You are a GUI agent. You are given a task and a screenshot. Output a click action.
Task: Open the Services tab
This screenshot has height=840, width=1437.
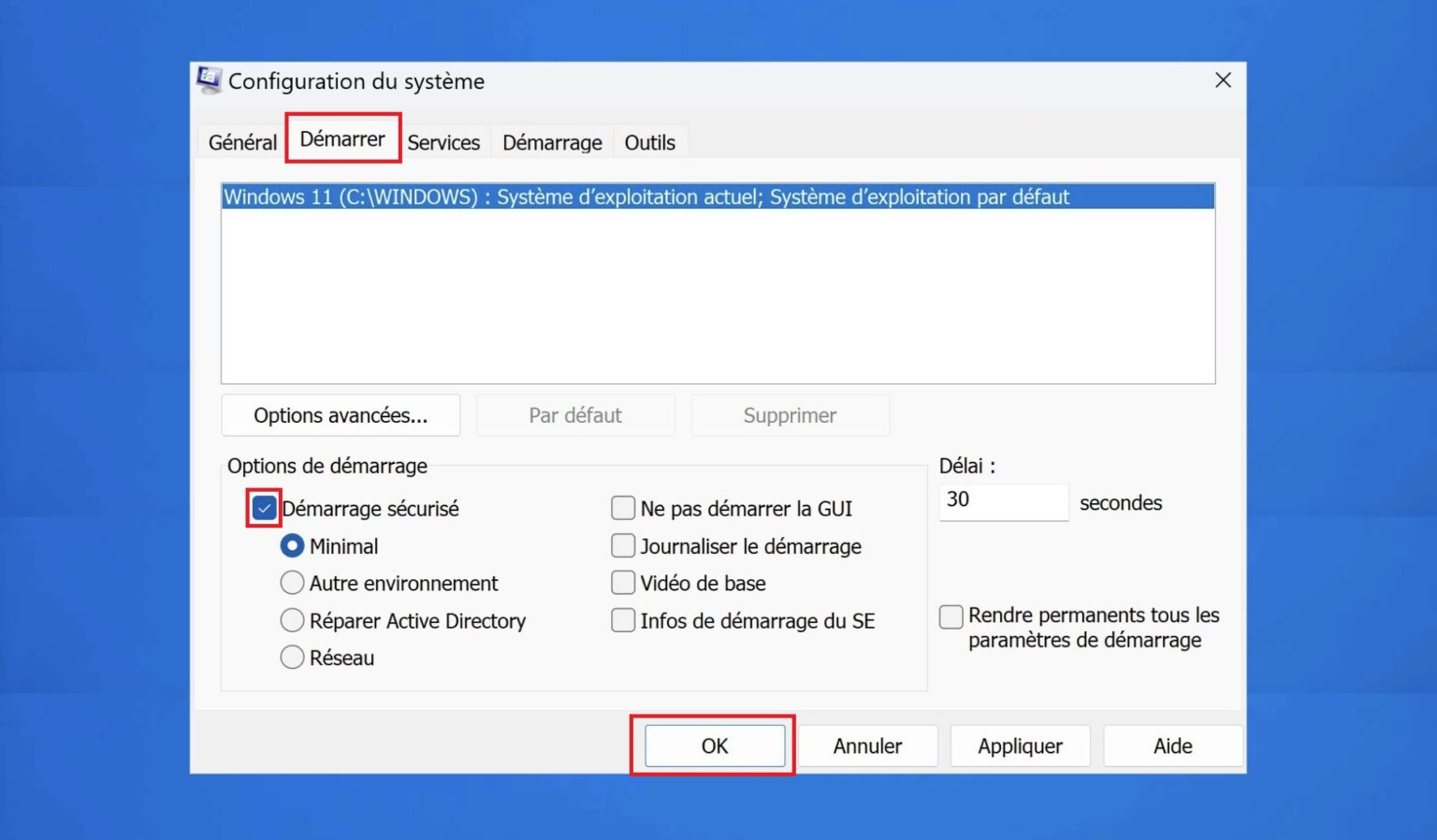point(444,142)
